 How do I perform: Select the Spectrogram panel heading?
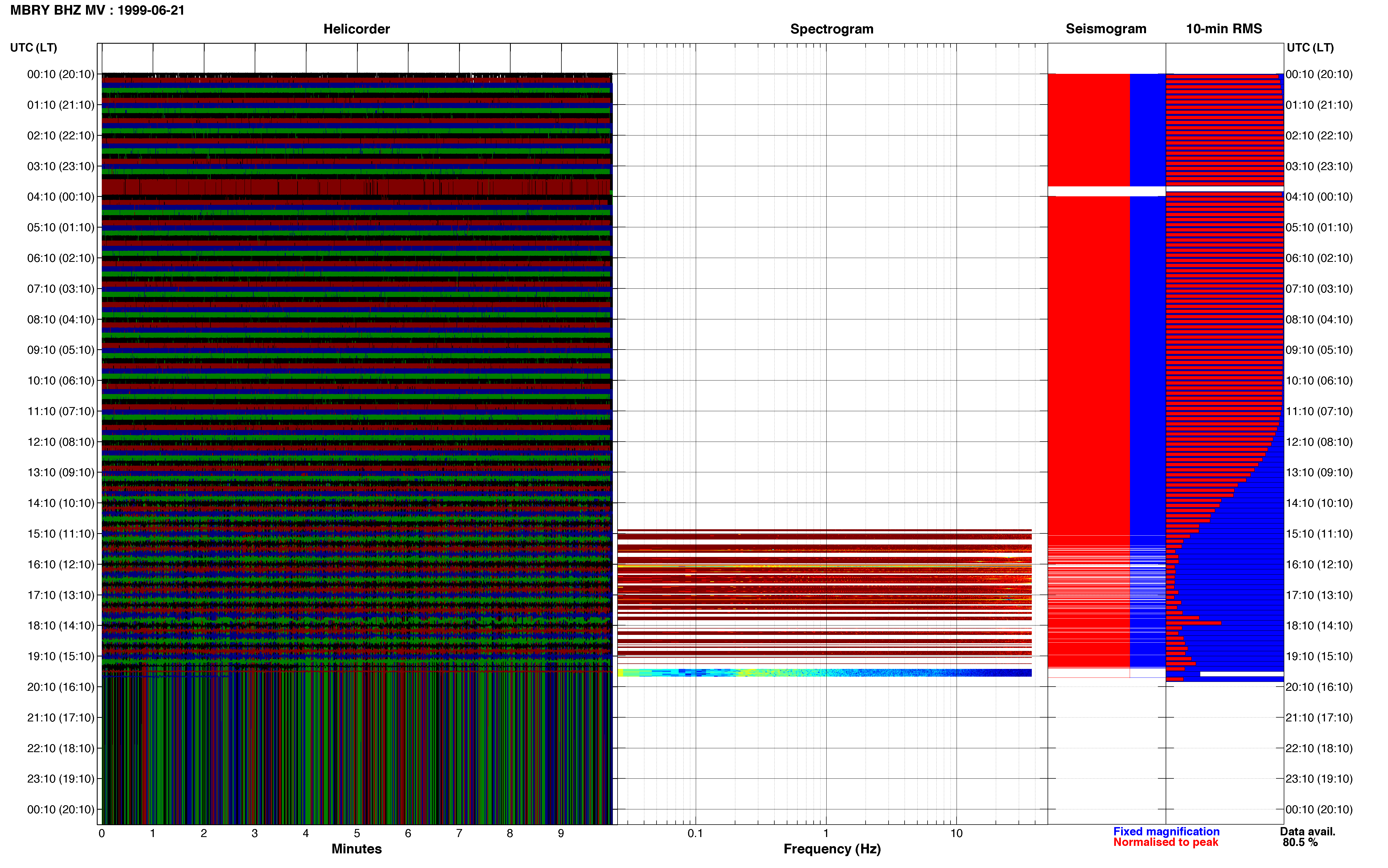tap(832, 29)
